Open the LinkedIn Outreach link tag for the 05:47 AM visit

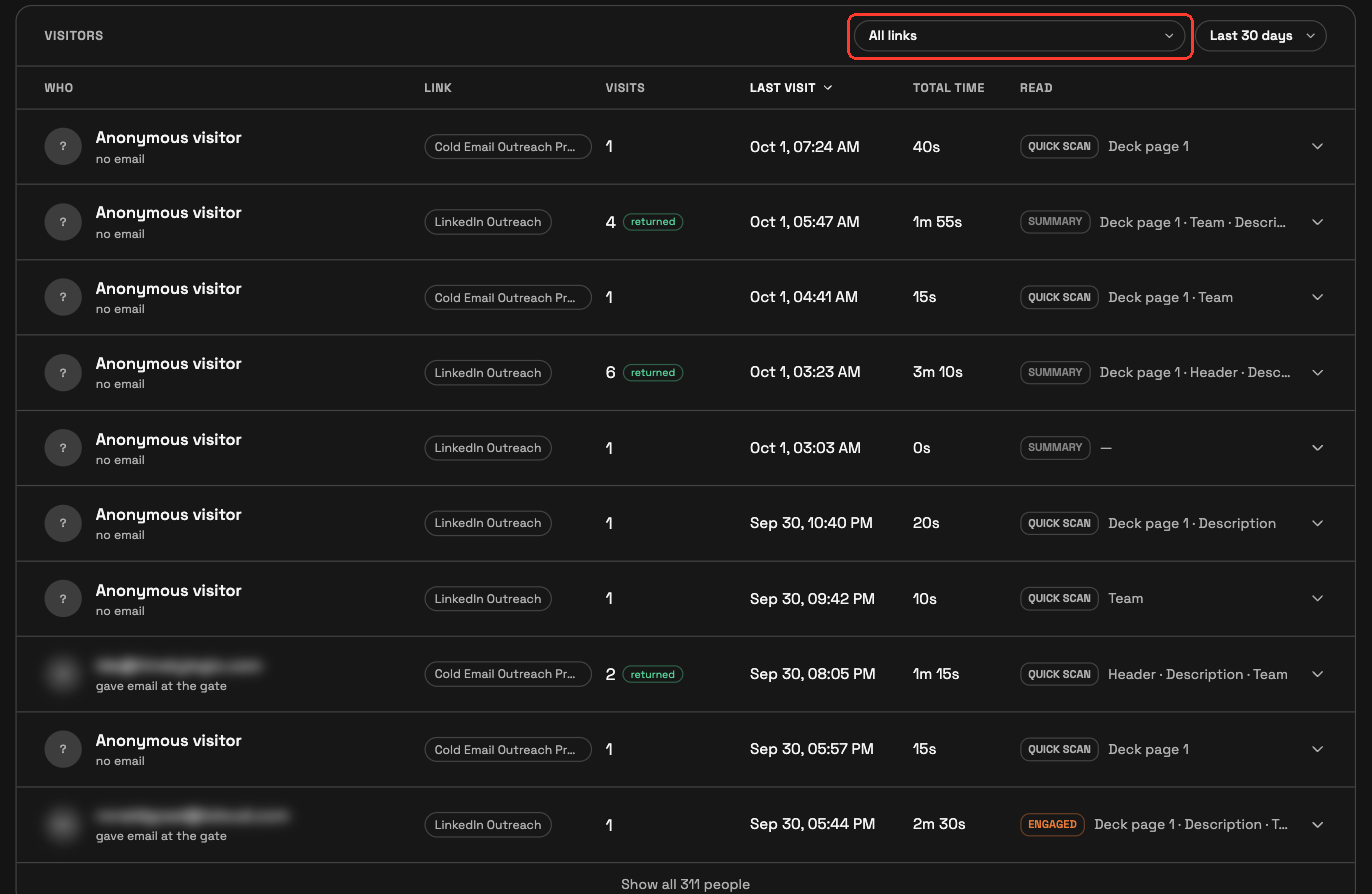488,222
